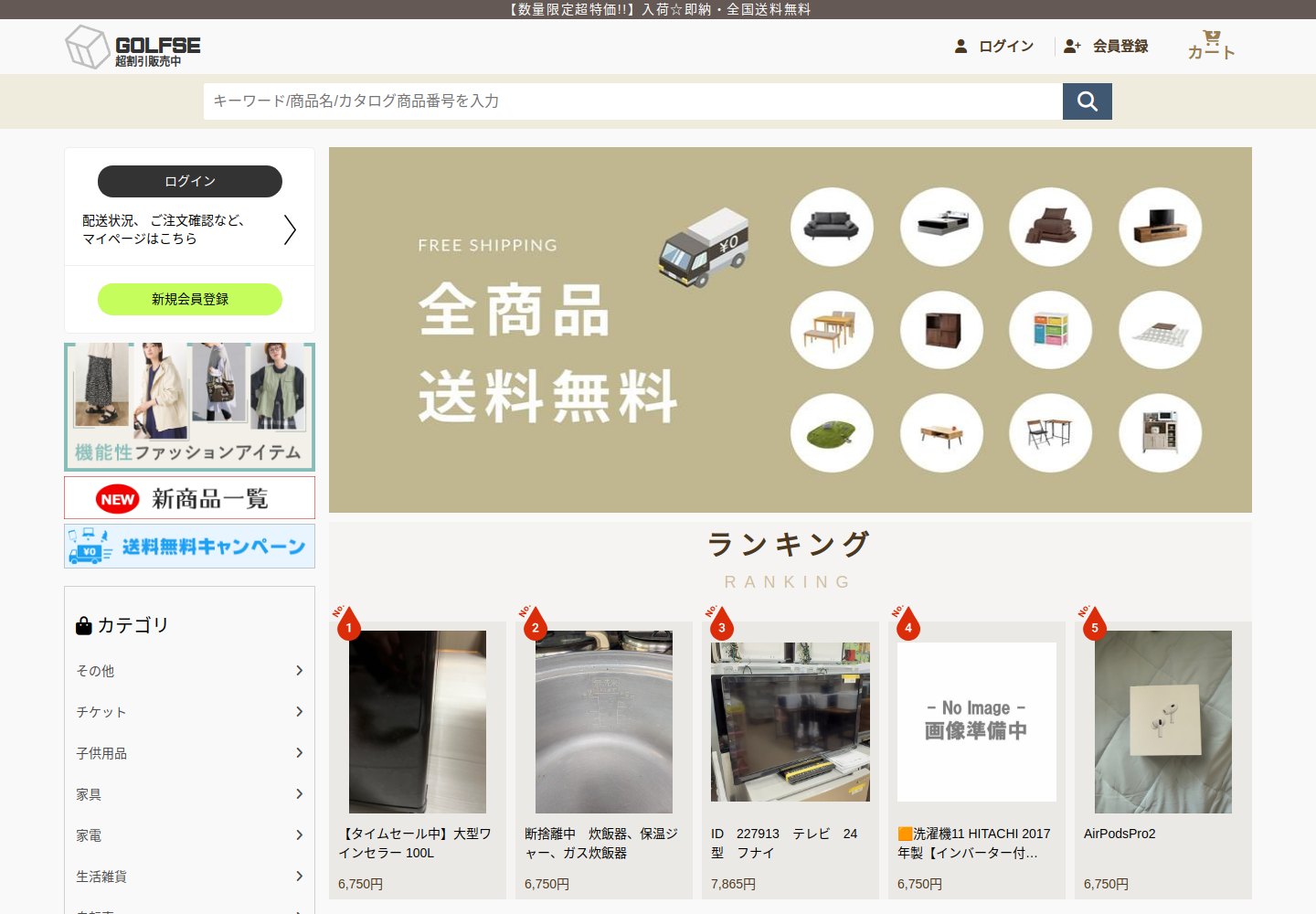Open rank 4 No Image placeholder
Viewport: 1316px width, 914px height.
[x=977, y=722]
